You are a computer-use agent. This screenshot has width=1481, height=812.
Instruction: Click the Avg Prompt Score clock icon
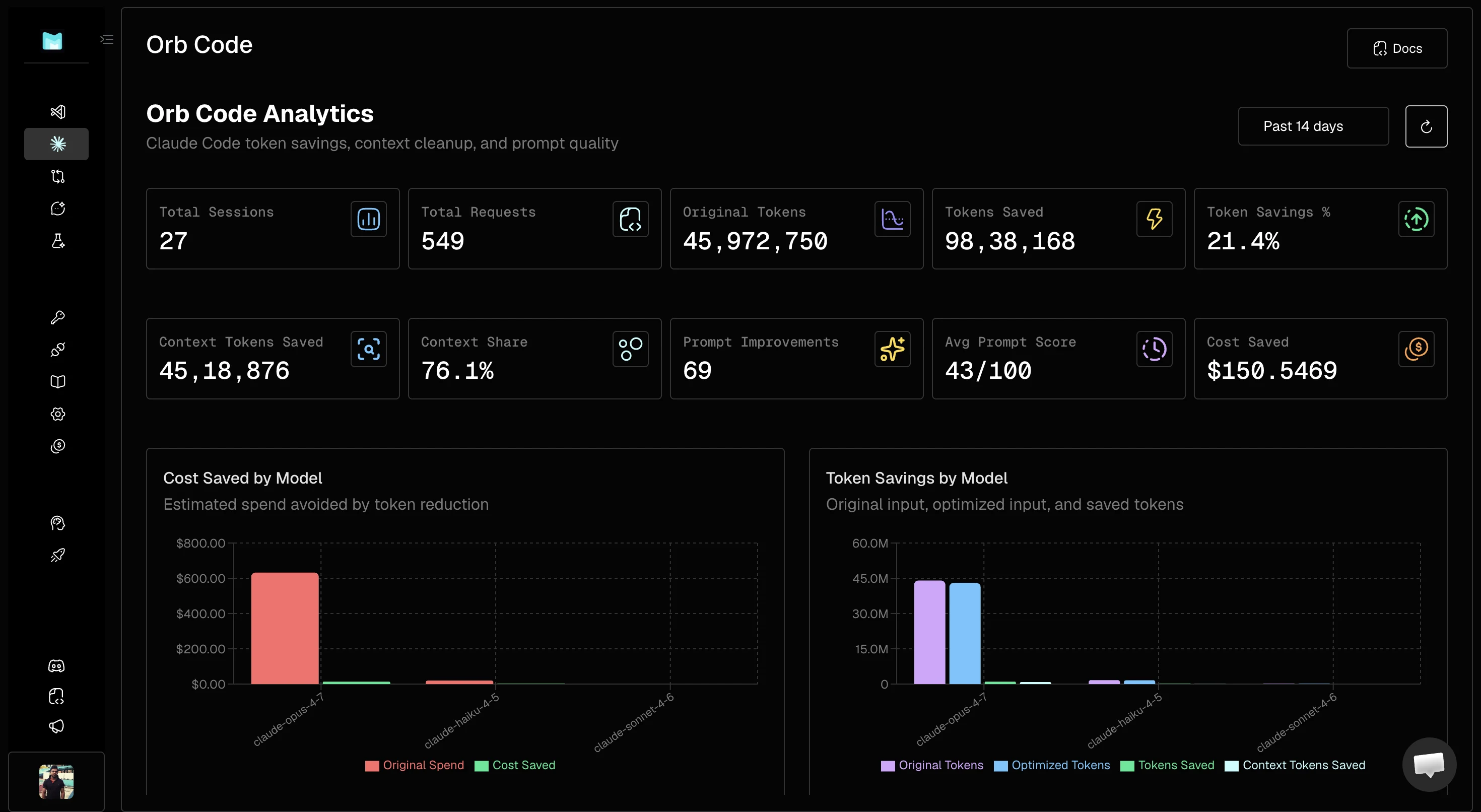click(1154, 349)
